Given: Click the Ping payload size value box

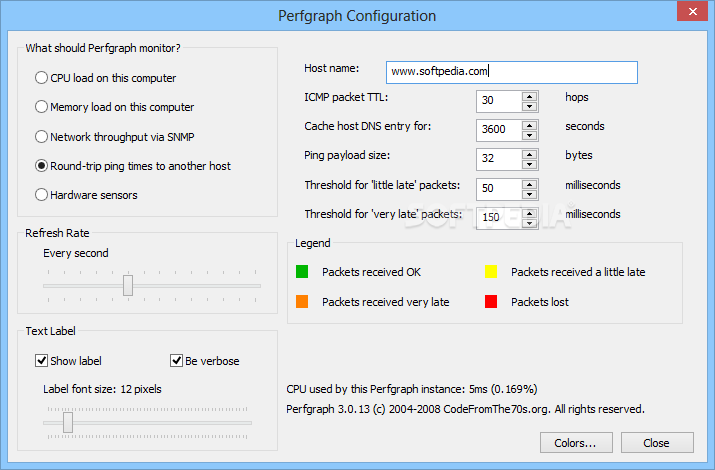Looking at the screenshot, I should [499, 159].
